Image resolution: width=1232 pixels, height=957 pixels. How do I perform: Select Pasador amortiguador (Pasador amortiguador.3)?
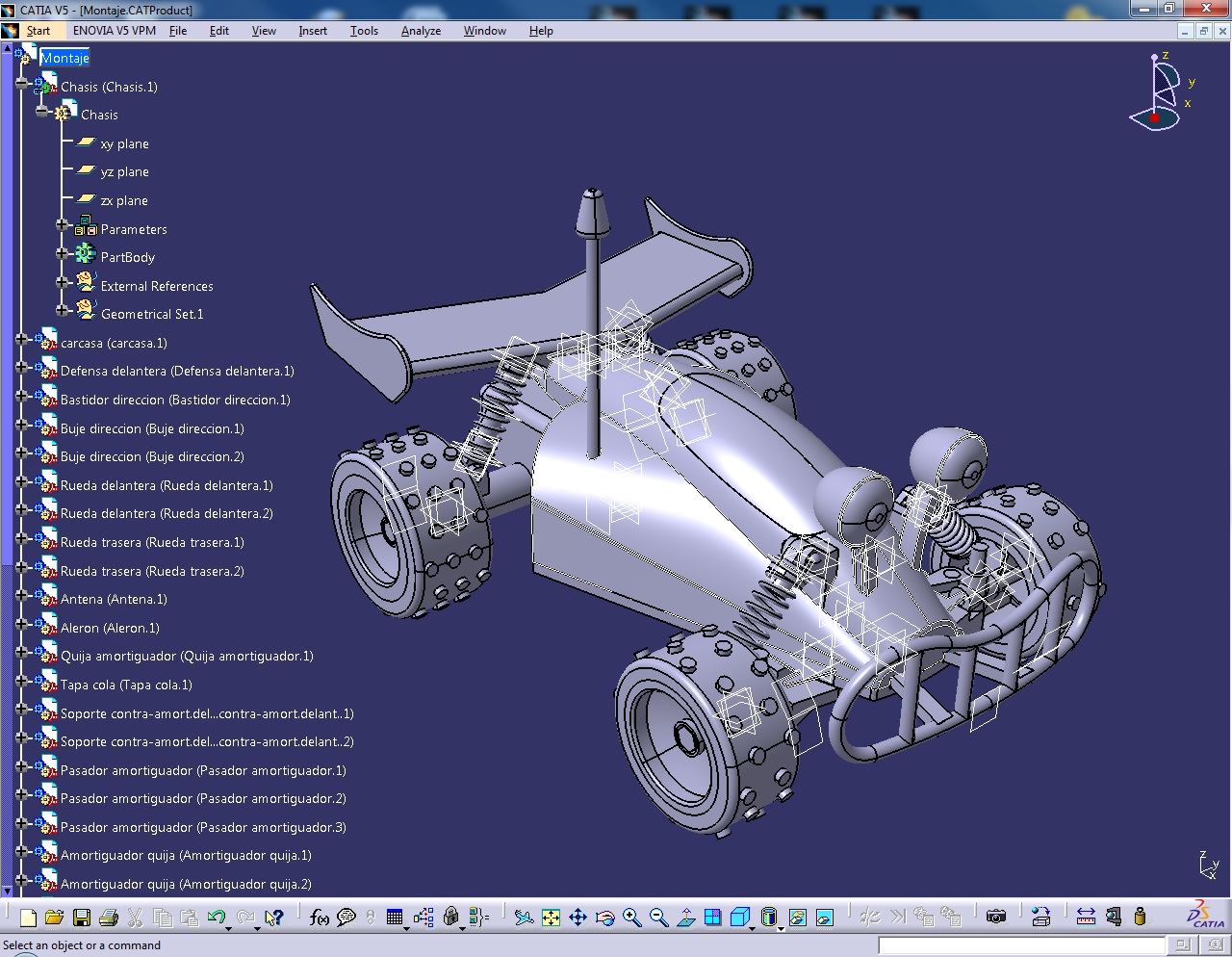coord(203,828)
